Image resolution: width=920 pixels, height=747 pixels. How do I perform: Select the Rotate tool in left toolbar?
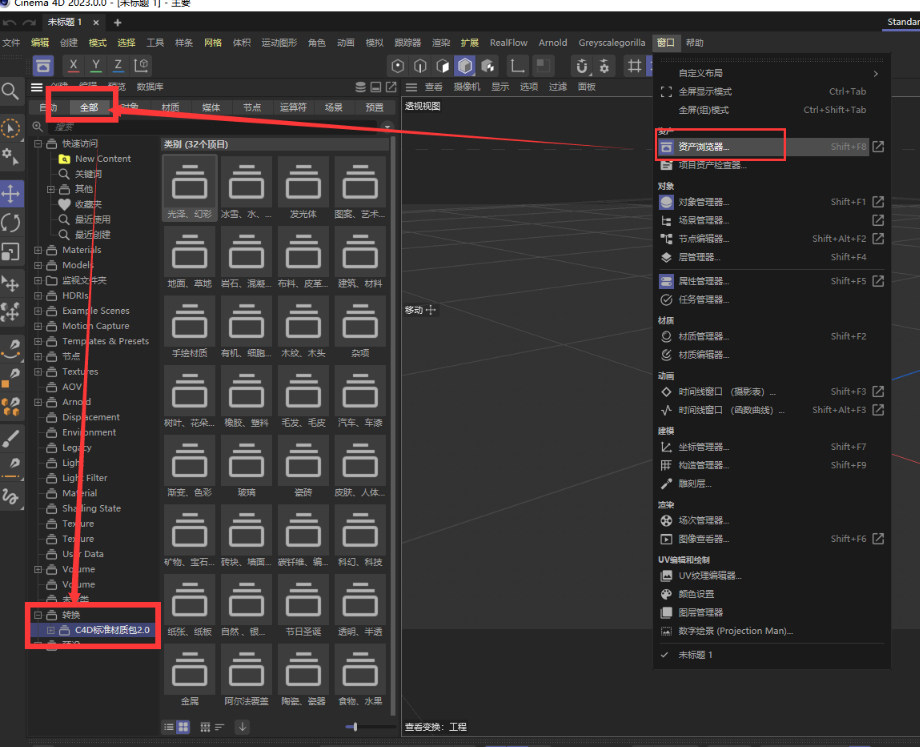click(x=11, y=222)
